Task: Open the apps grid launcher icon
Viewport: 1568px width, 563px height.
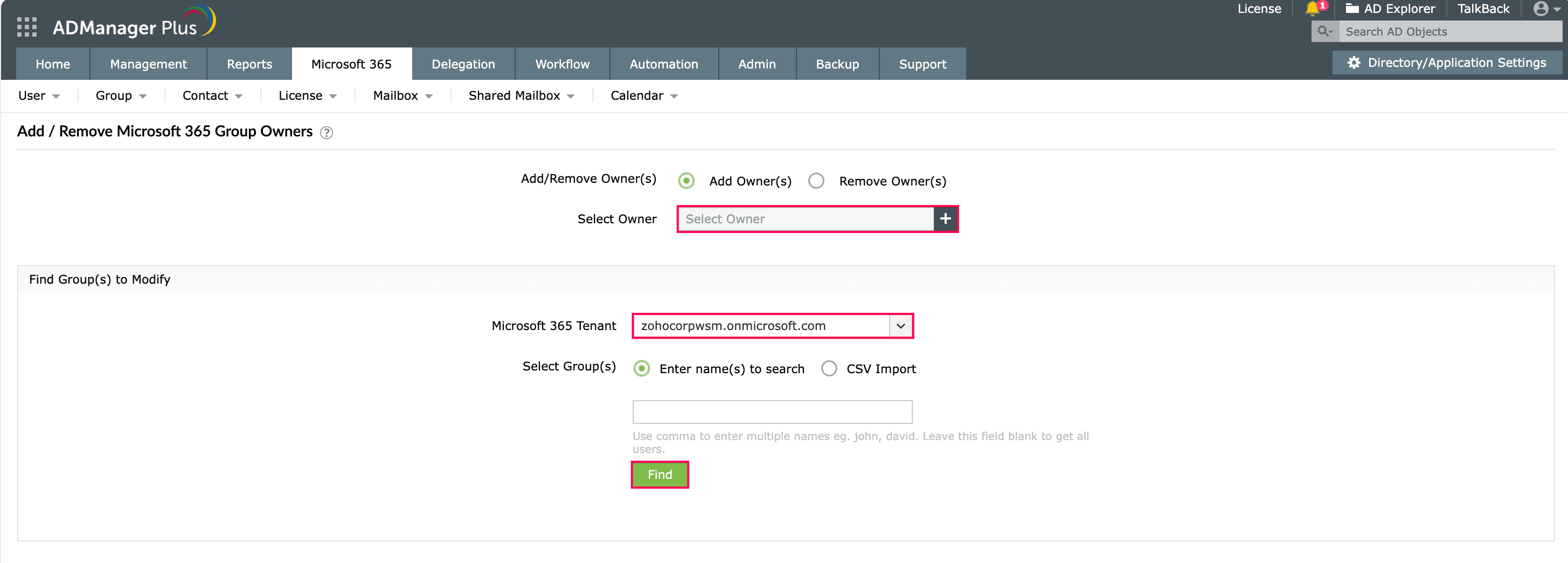Action: click(27, 28)
